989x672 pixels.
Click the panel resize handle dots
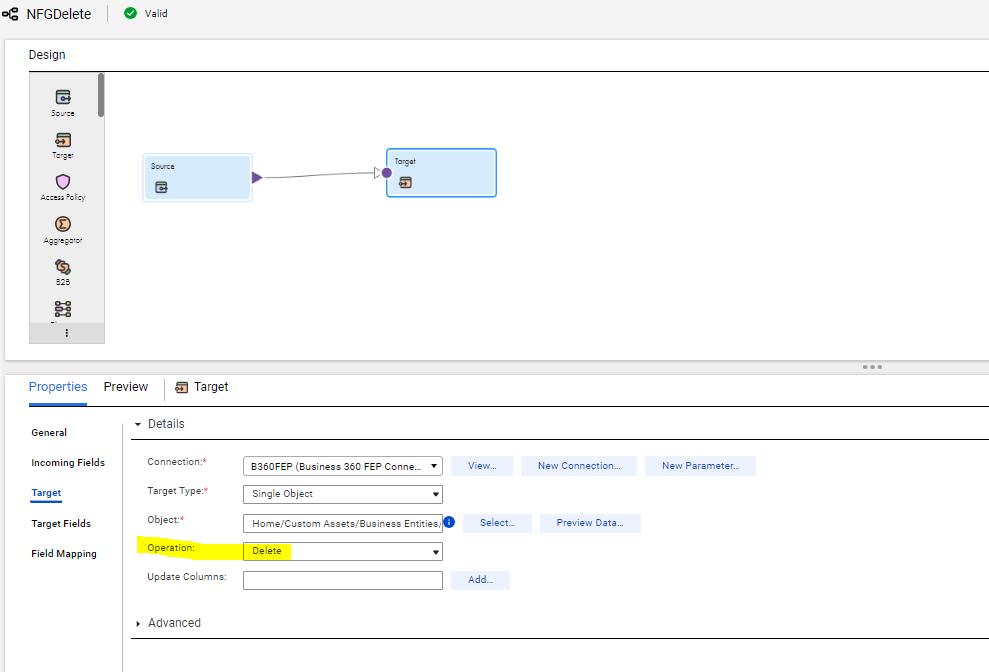point(872,367)
